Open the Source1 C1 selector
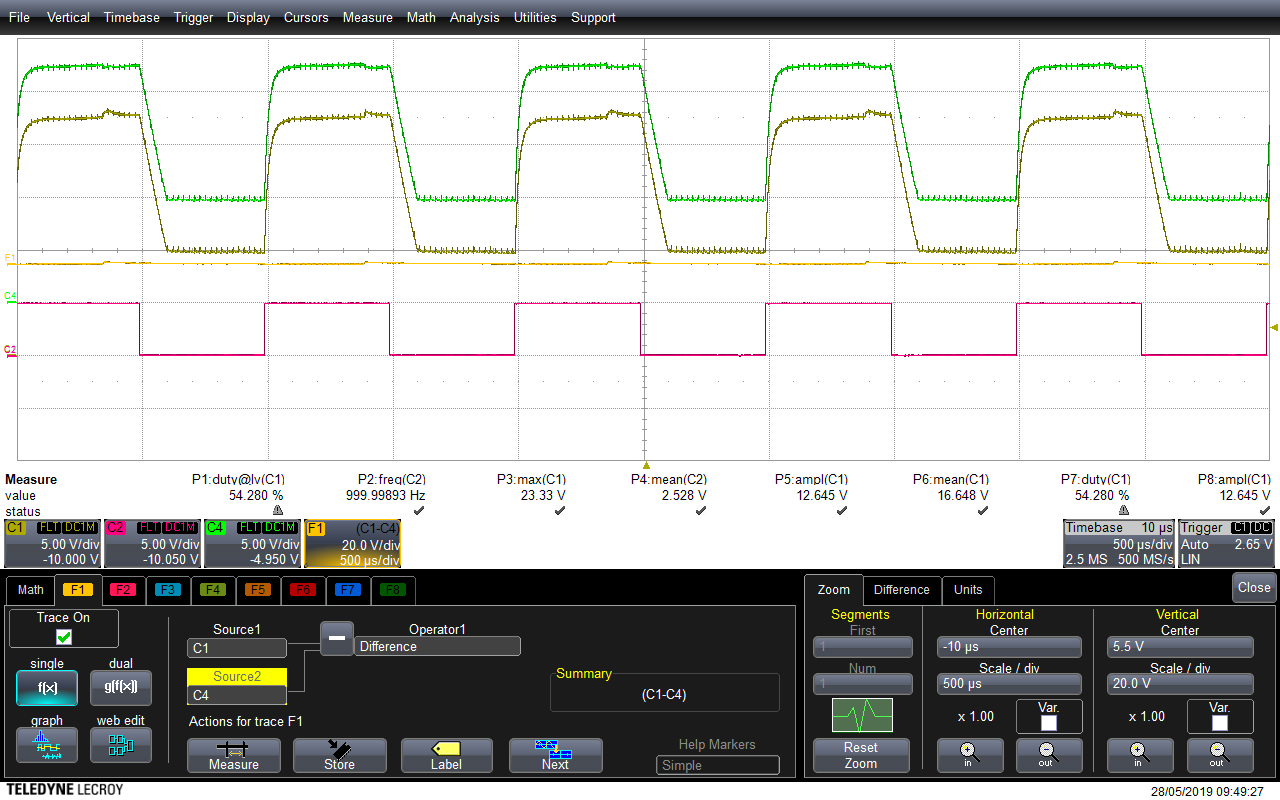Screen dimensions: 1280x800 click(237, 648)
